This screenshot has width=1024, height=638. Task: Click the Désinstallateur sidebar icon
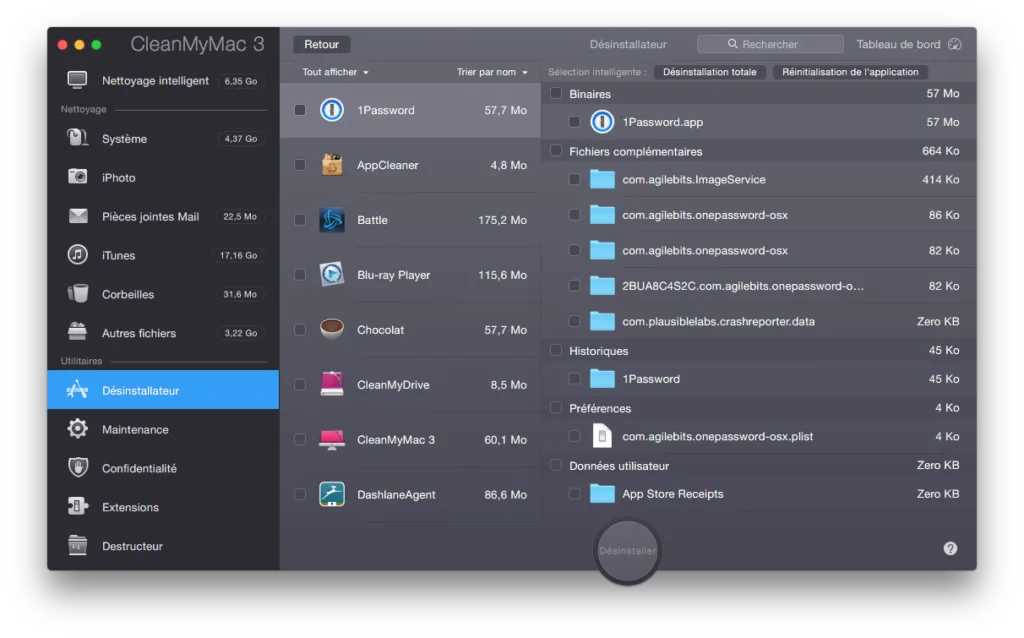[x=78, y=390]
